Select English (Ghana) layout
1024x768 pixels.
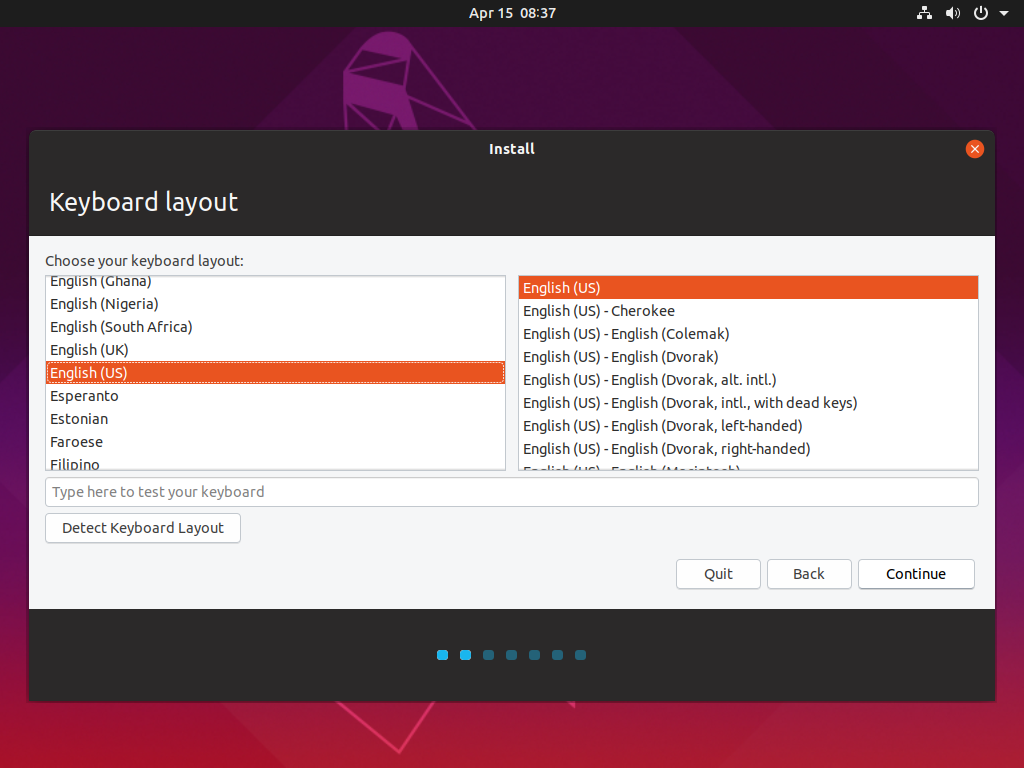pos(276,283)
